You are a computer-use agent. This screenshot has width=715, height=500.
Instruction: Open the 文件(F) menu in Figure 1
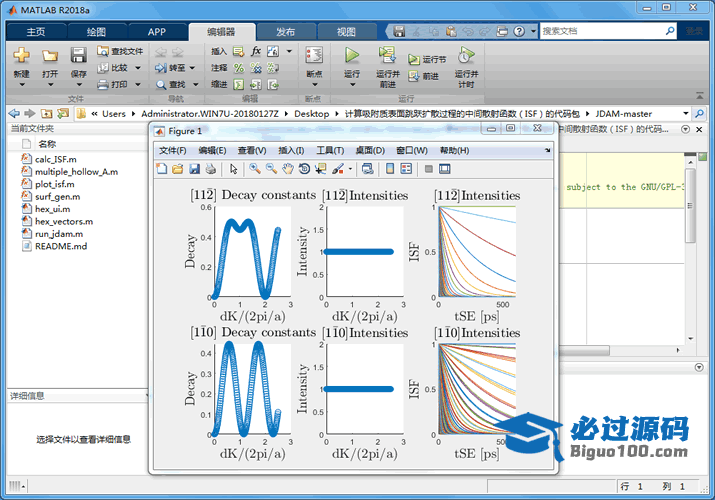tap(172, 150)
